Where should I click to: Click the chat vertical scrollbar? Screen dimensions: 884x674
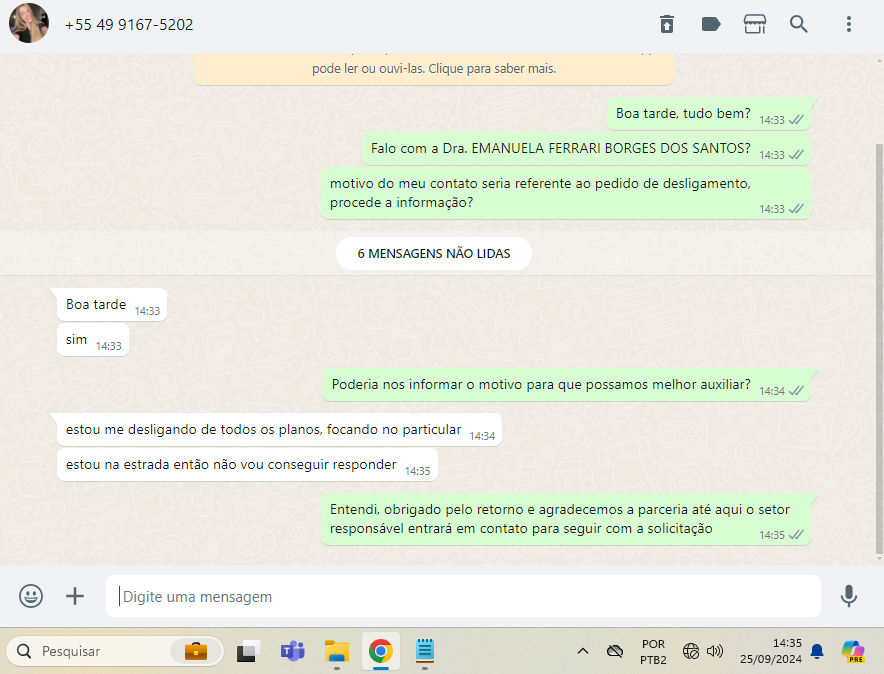(x=879, y=349)
